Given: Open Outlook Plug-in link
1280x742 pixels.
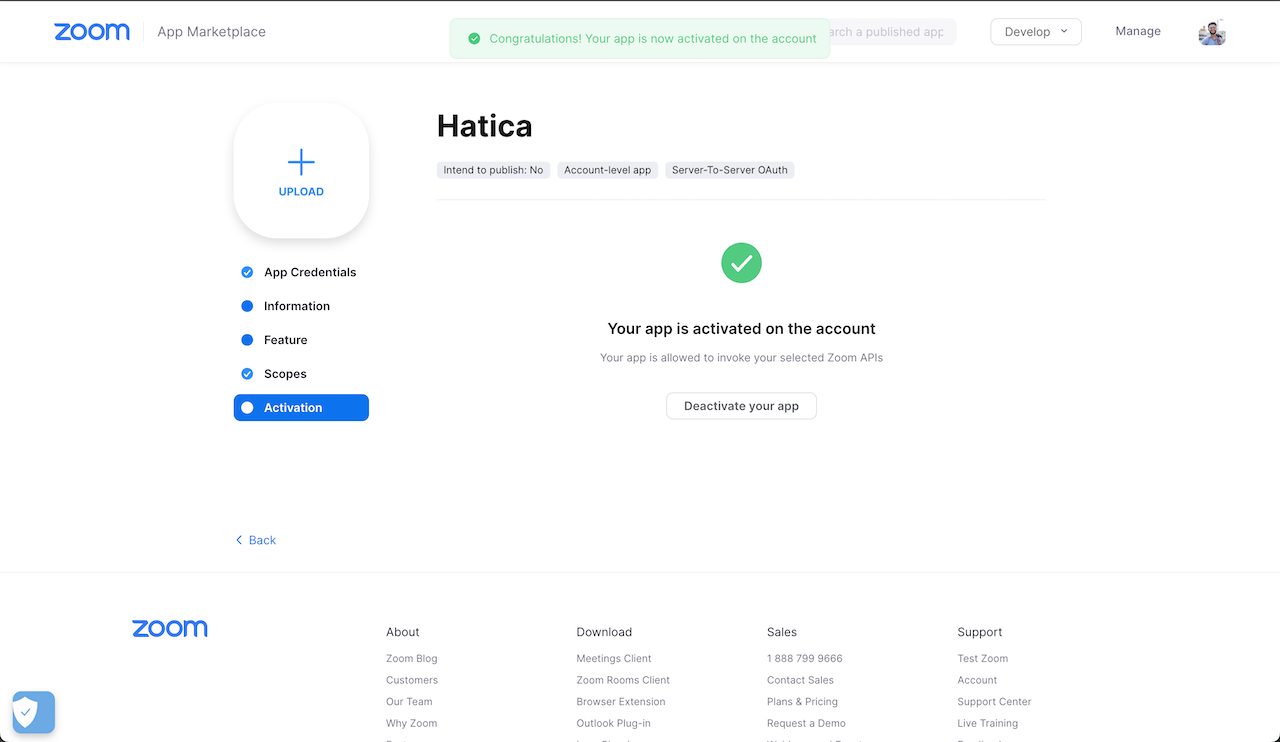Looking at the screenshot, I should point(613,723).
